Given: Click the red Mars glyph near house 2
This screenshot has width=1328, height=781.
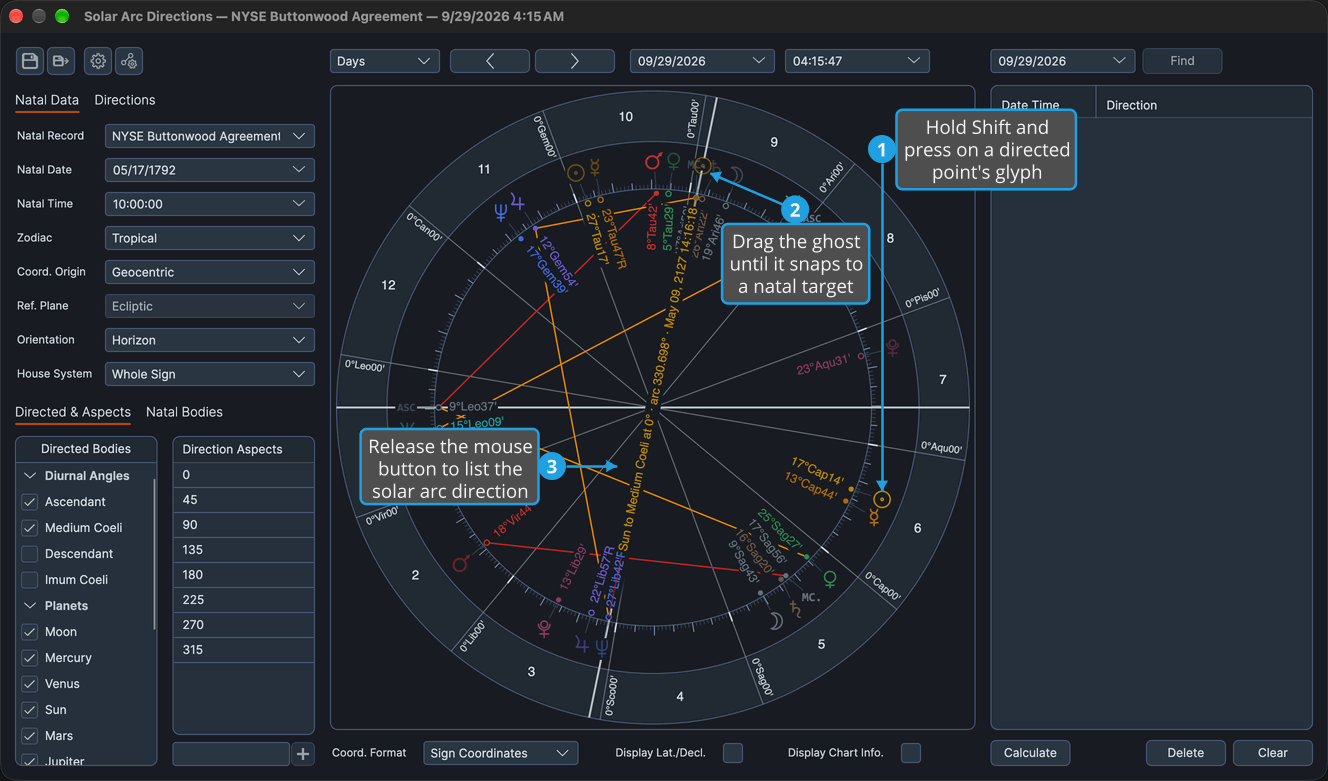Looking at the screenshot, I should [x=460, y=564].
